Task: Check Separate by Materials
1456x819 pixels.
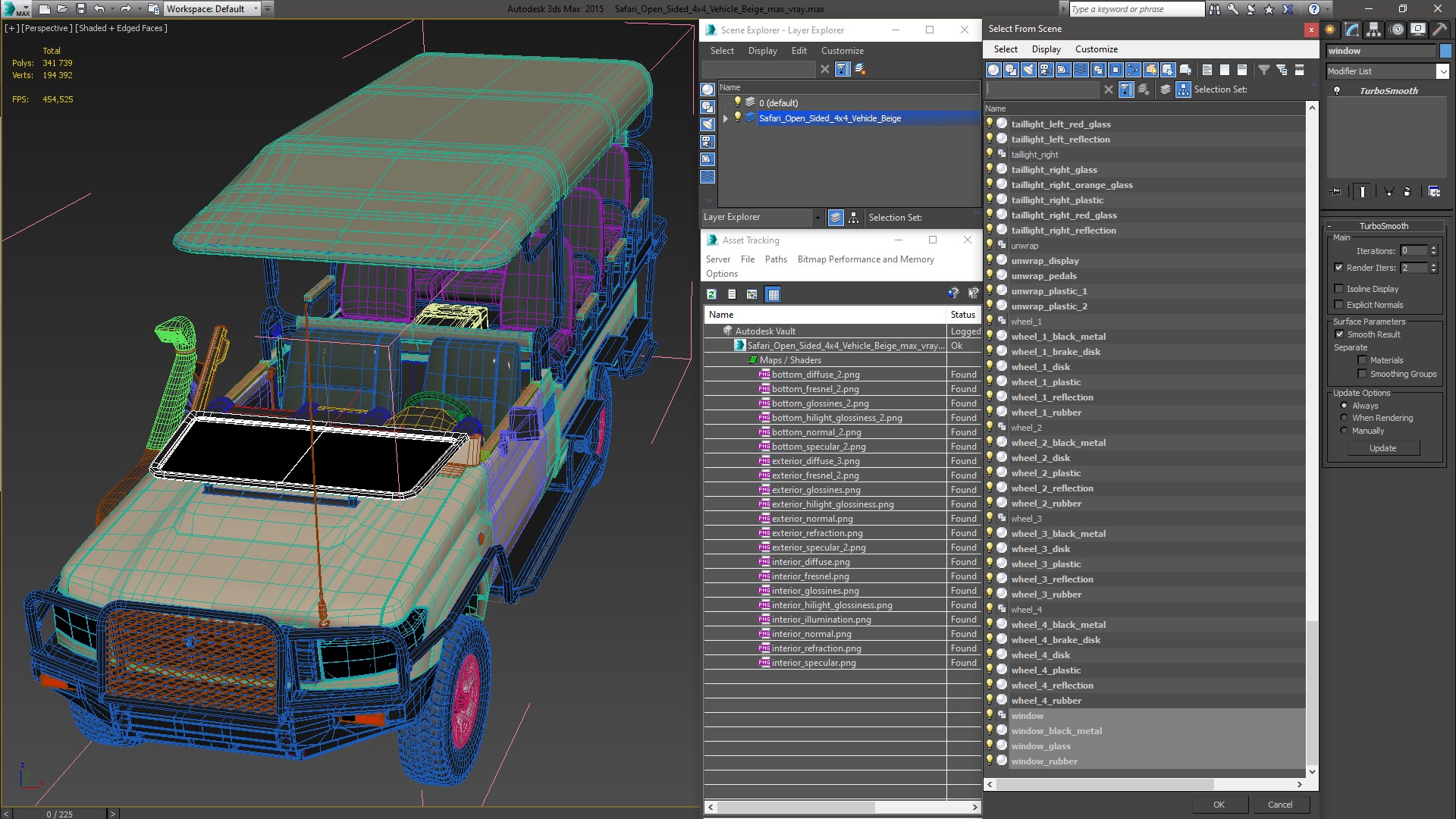Action: [1362, 360]
